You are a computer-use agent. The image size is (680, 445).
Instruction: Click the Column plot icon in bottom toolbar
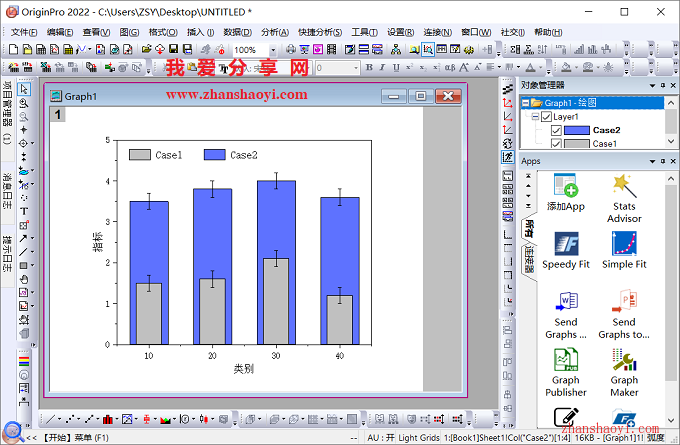pos(108,419)
